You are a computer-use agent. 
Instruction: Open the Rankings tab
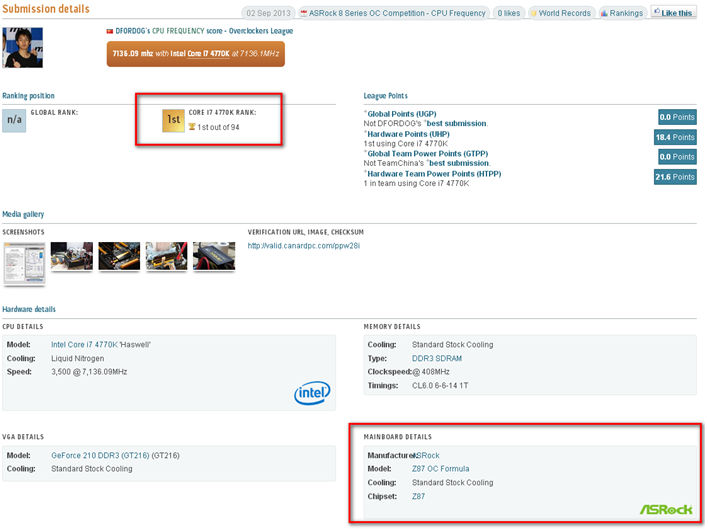(x=624, y=13)
